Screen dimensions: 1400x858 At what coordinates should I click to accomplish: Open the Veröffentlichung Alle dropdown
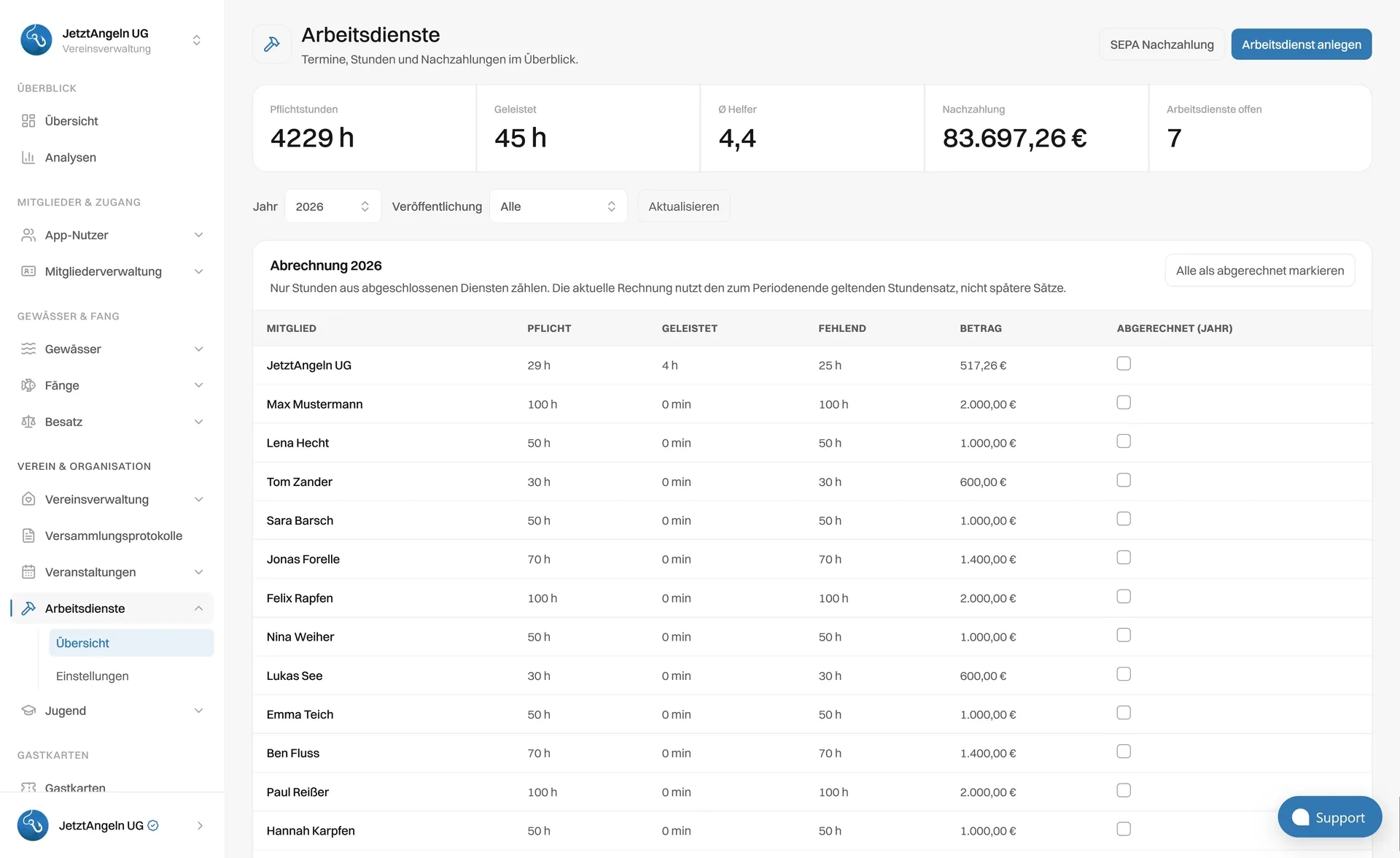pyautogui.click(x=558, y=206)
